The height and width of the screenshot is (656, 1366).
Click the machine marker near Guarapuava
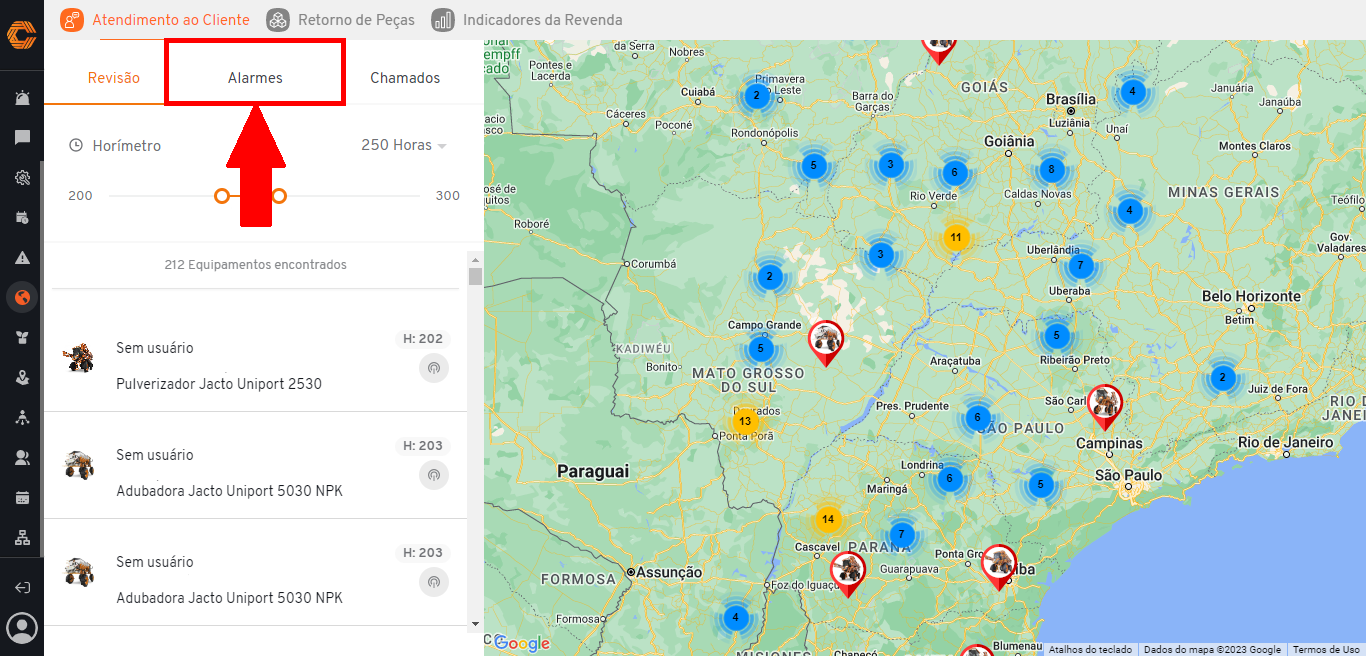(x=847, y=573)
